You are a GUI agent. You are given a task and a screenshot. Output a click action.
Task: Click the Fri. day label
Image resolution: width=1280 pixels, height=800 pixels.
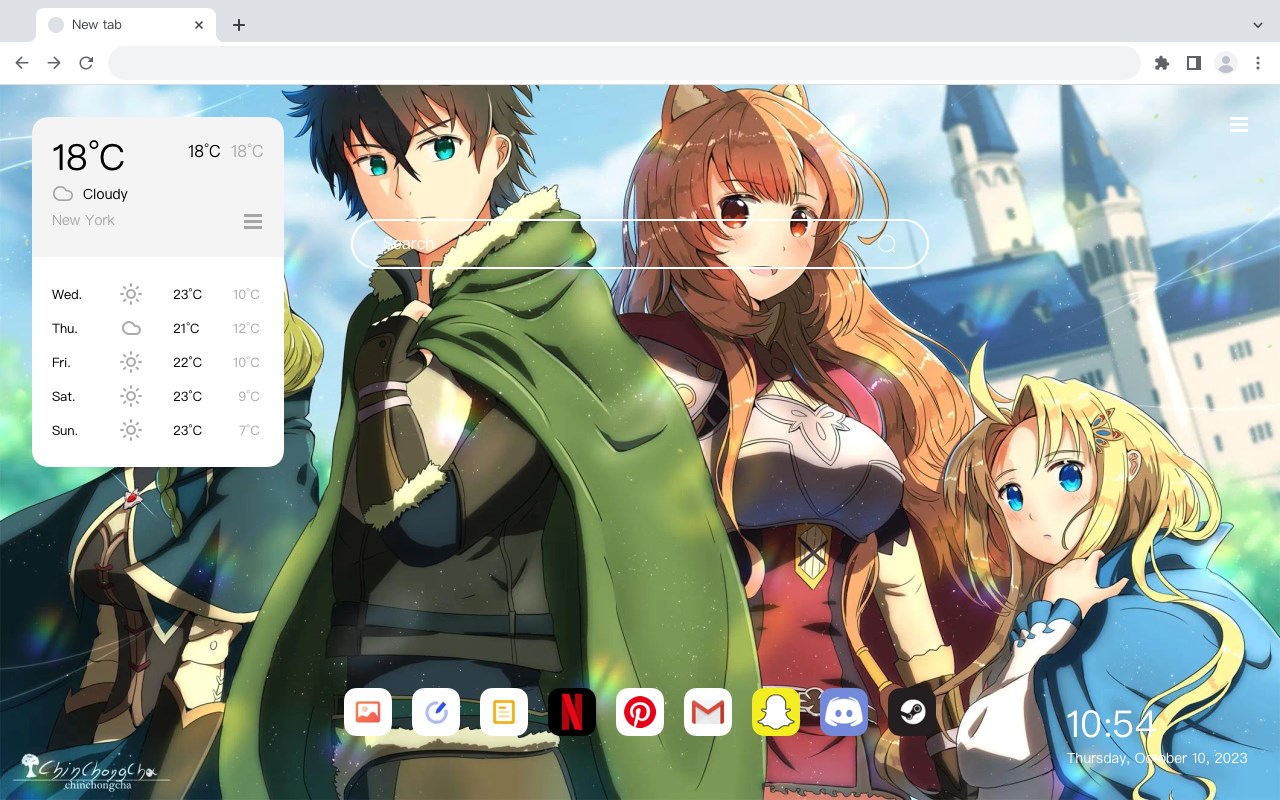[x=61, y=363]
